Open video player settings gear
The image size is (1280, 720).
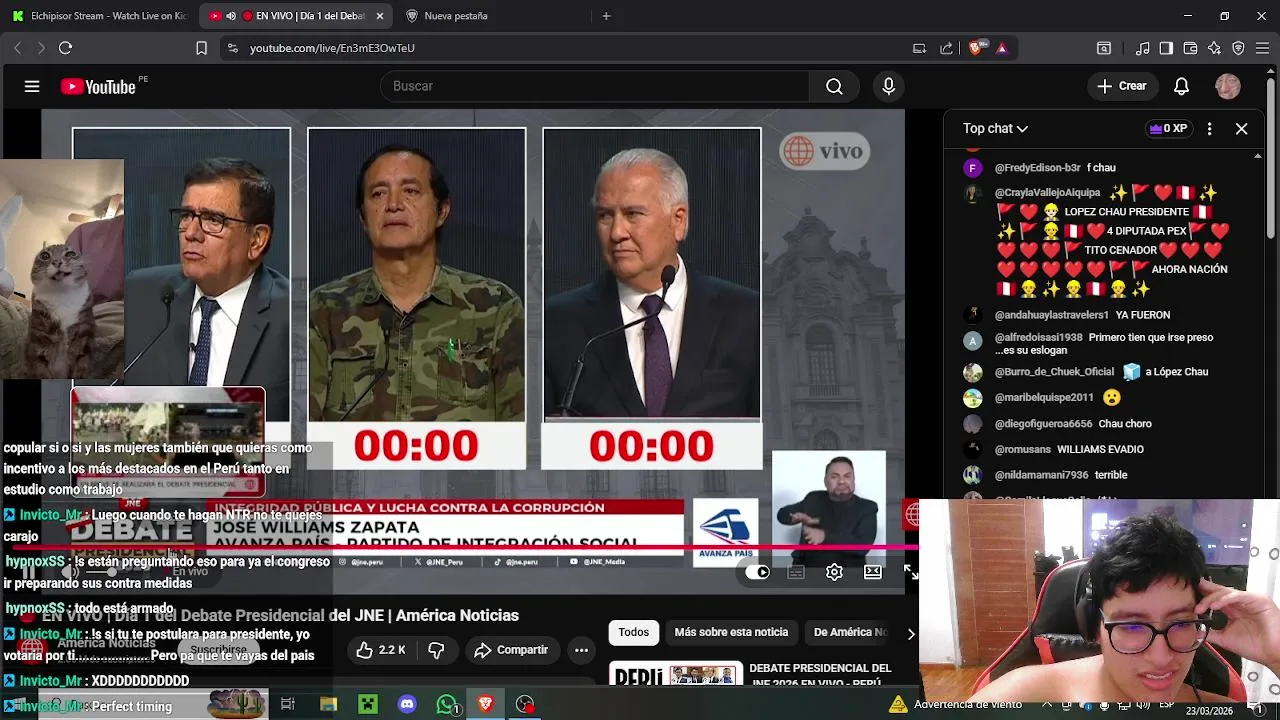click(x=834, y=572)
